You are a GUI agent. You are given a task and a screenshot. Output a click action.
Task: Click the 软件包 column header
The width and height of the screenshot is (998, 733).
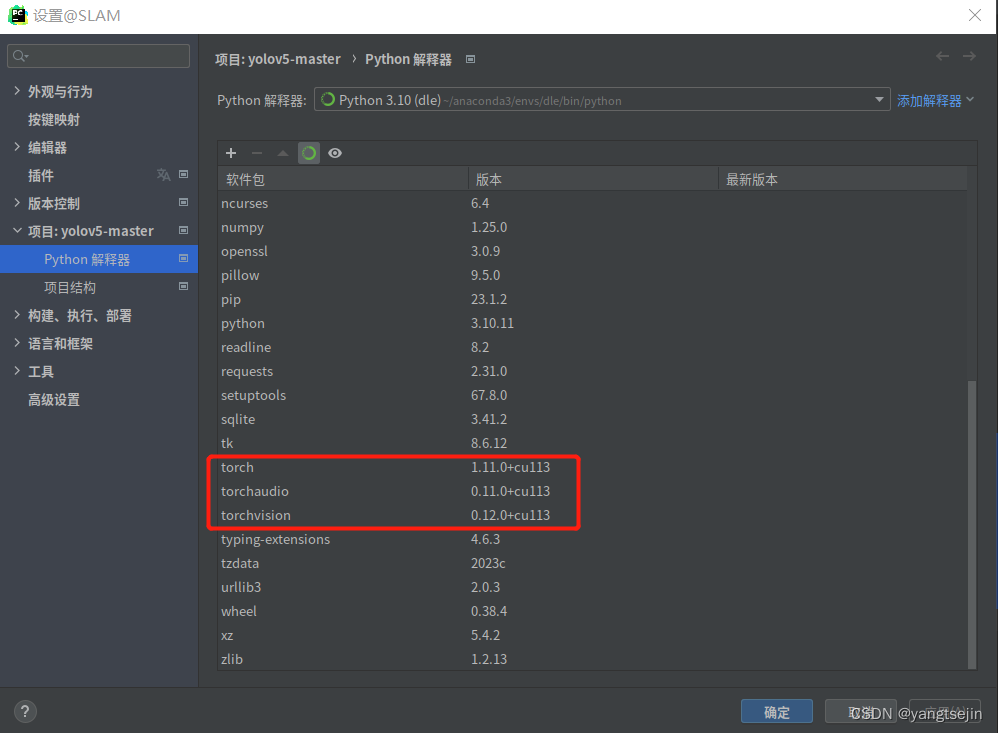[343, 179]
